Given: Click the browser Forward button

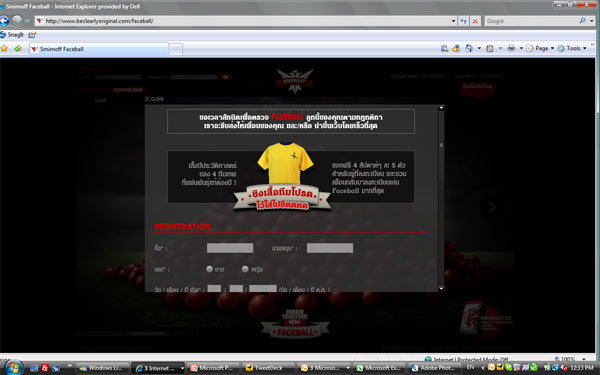Looking at the screenshot, I should coord(17,21).
